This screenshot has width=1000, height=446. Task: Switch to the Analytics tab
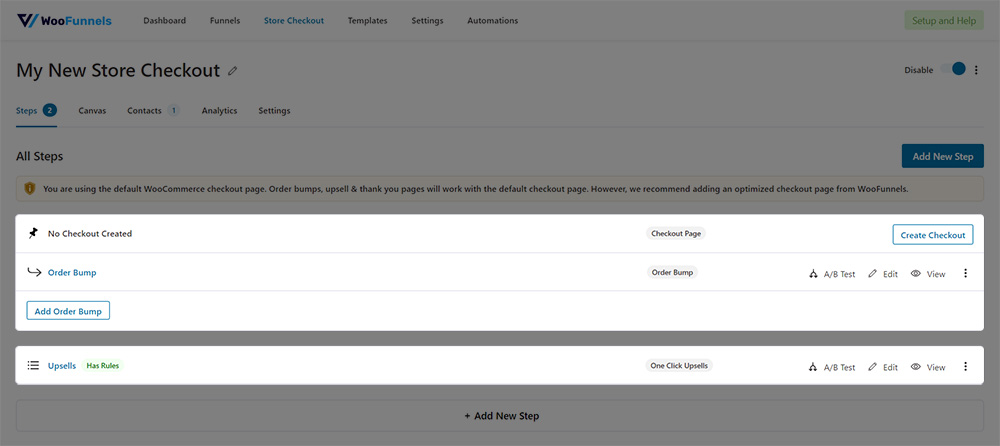point(219,110)
